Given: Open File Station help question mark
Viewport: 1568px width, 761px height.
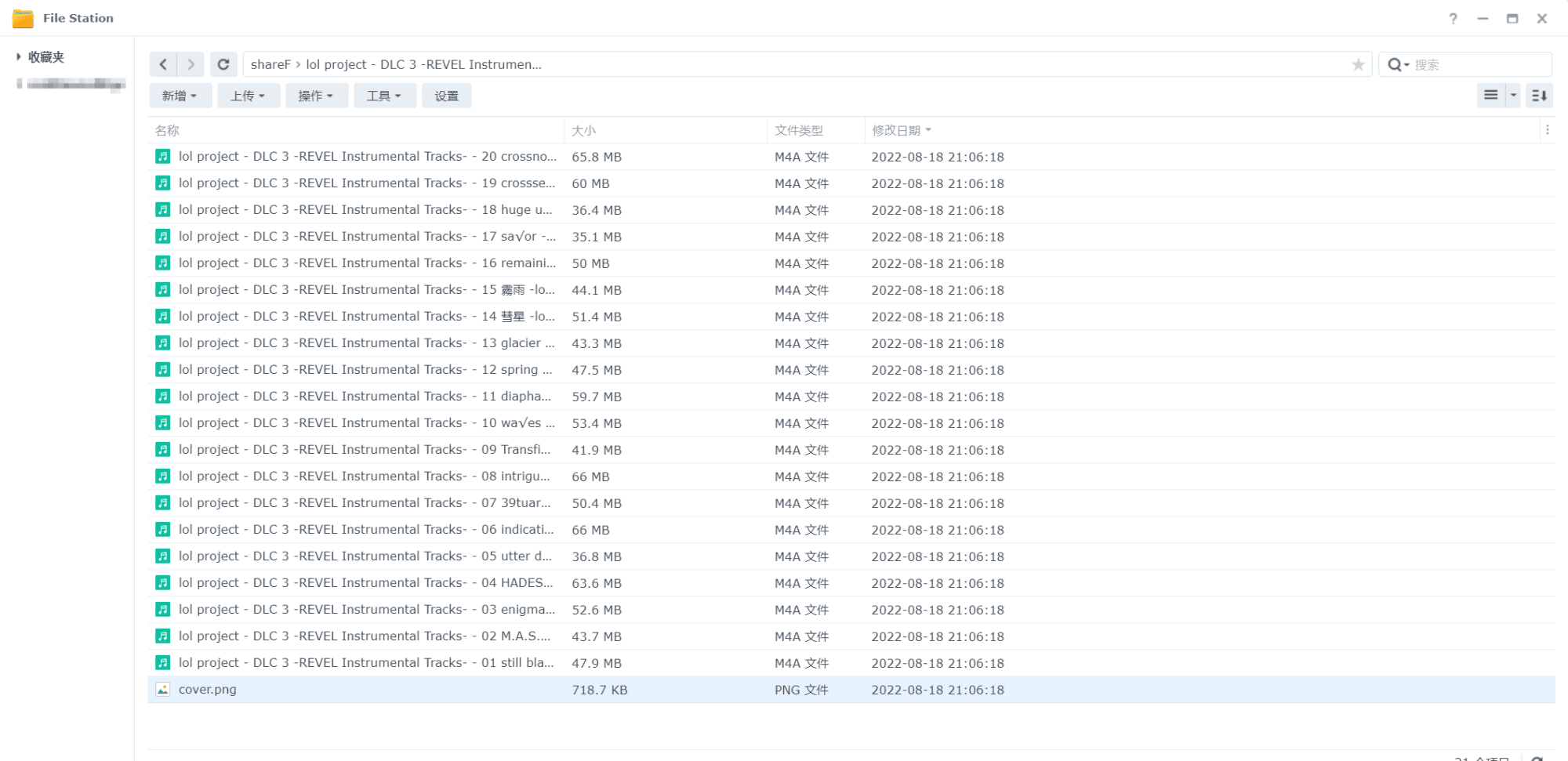Looking at the screenshot, I should click(1453, 18).
